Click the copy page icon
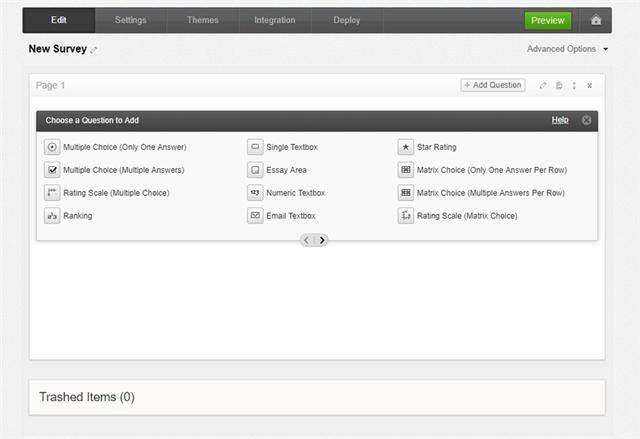 559,86
